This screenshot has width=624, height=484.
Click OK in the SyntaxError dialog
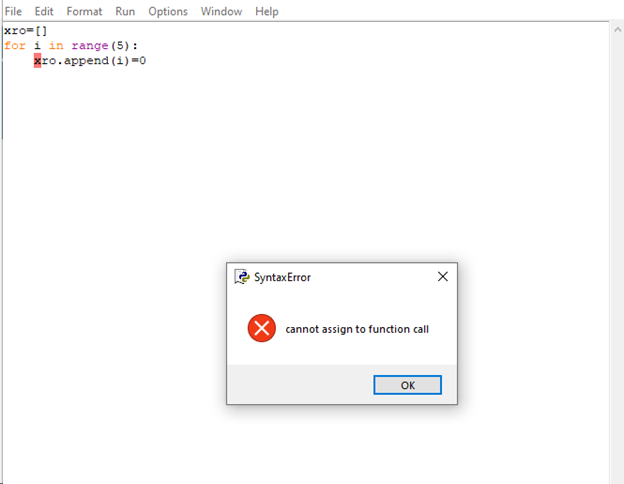pyautogui.click(x=408, y=385)
